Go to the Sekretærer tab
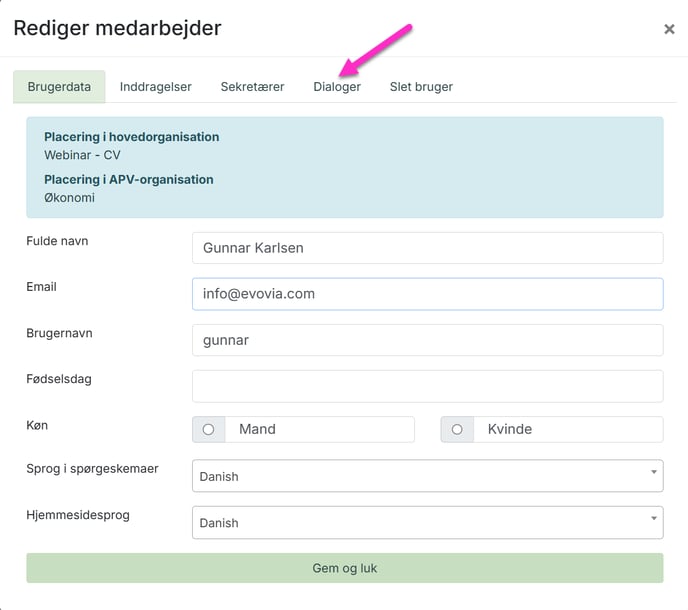 tap(252, 87)
